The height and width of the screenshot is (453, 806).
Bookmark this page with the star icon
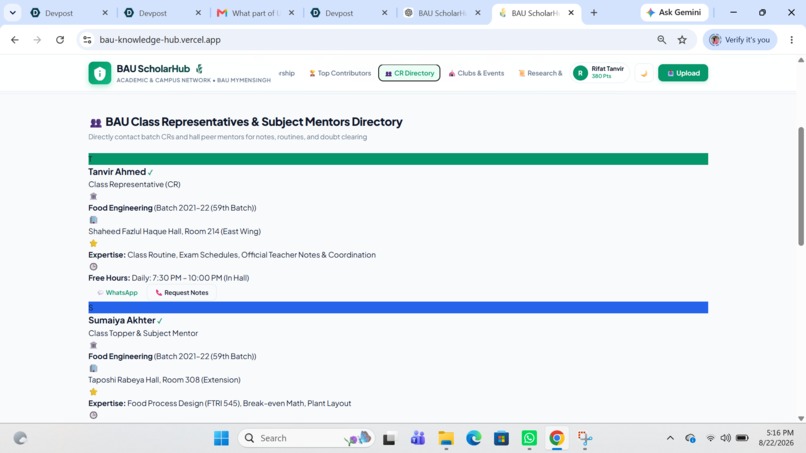coord(682,40)
